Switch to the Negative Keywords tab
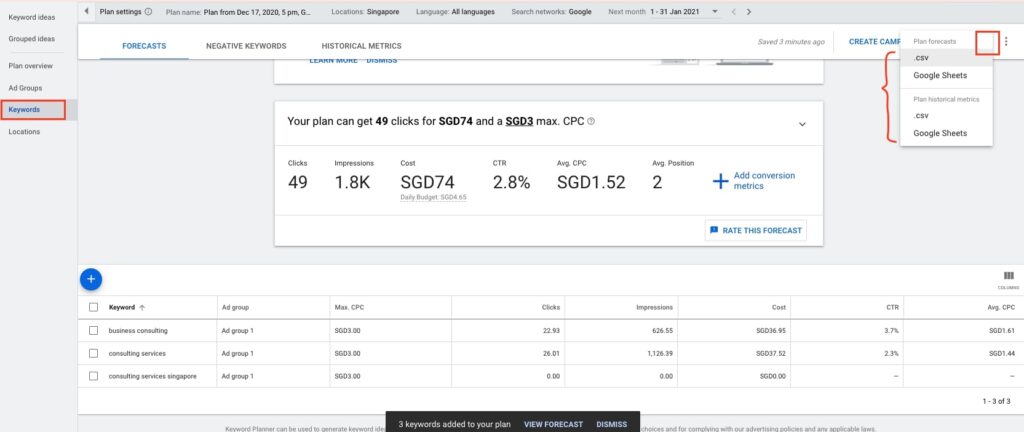The width and height of the screenshot is (1024, 432). tap(246, 46)
